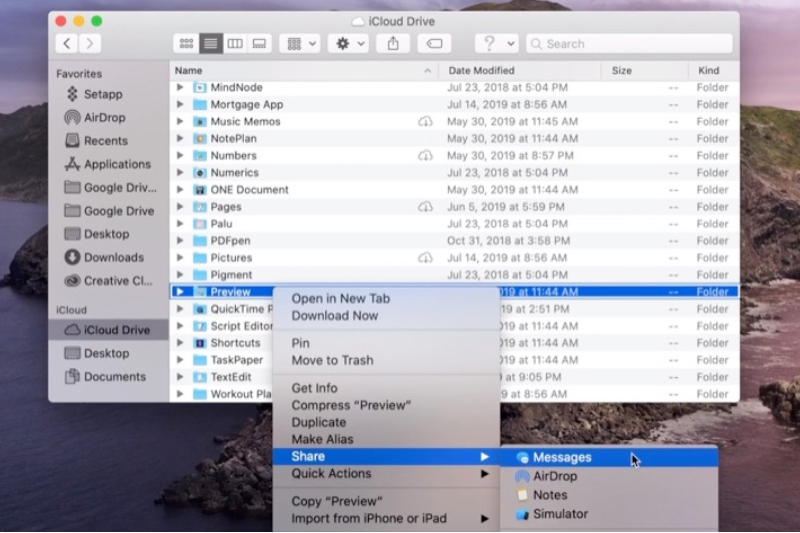The height and width of the screenshot is (533, 800).
Task: Select the Shortcuts folder row
Action: coord(222,343)
